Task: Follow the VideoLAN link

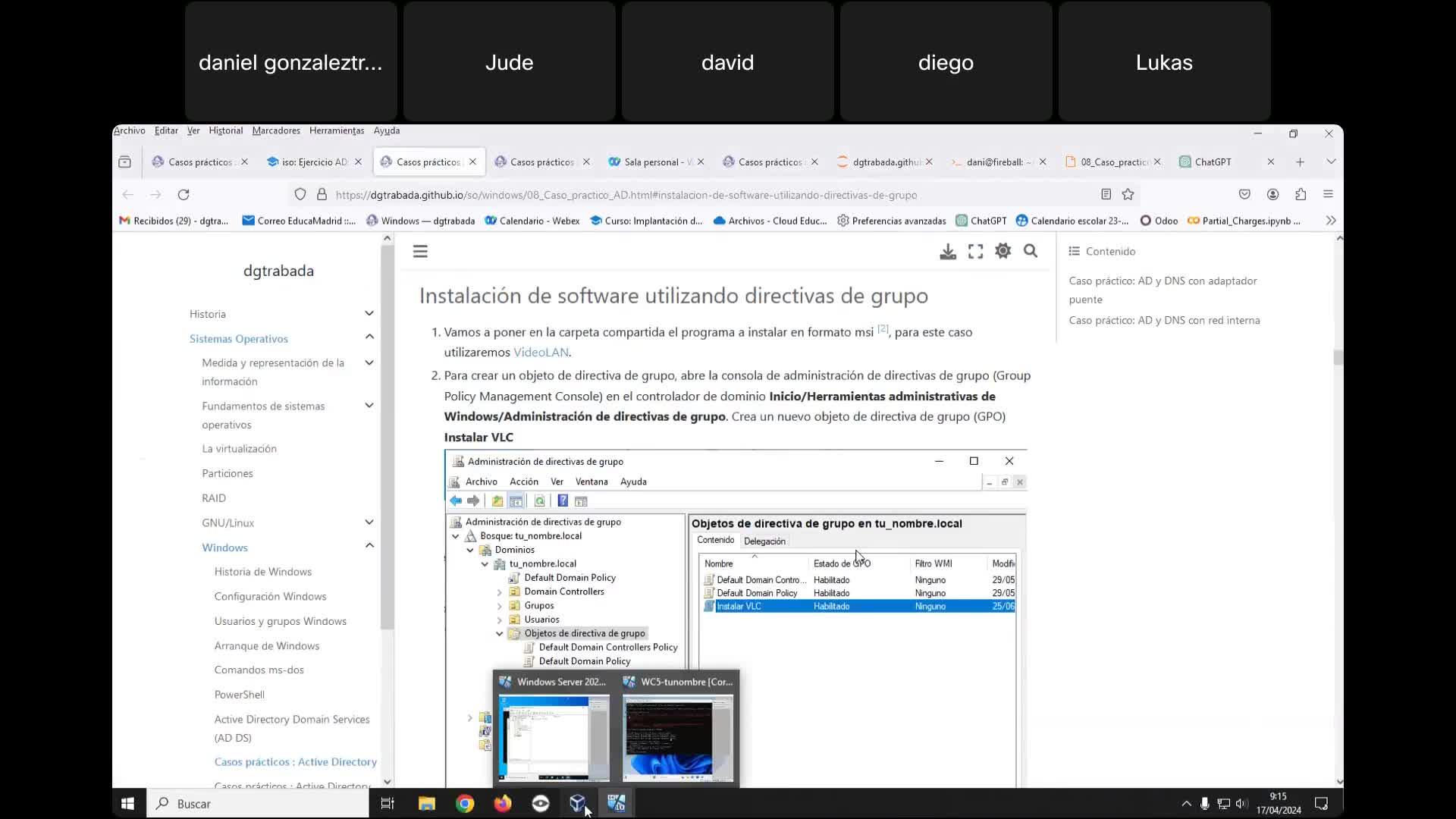Action: [540, 353]
